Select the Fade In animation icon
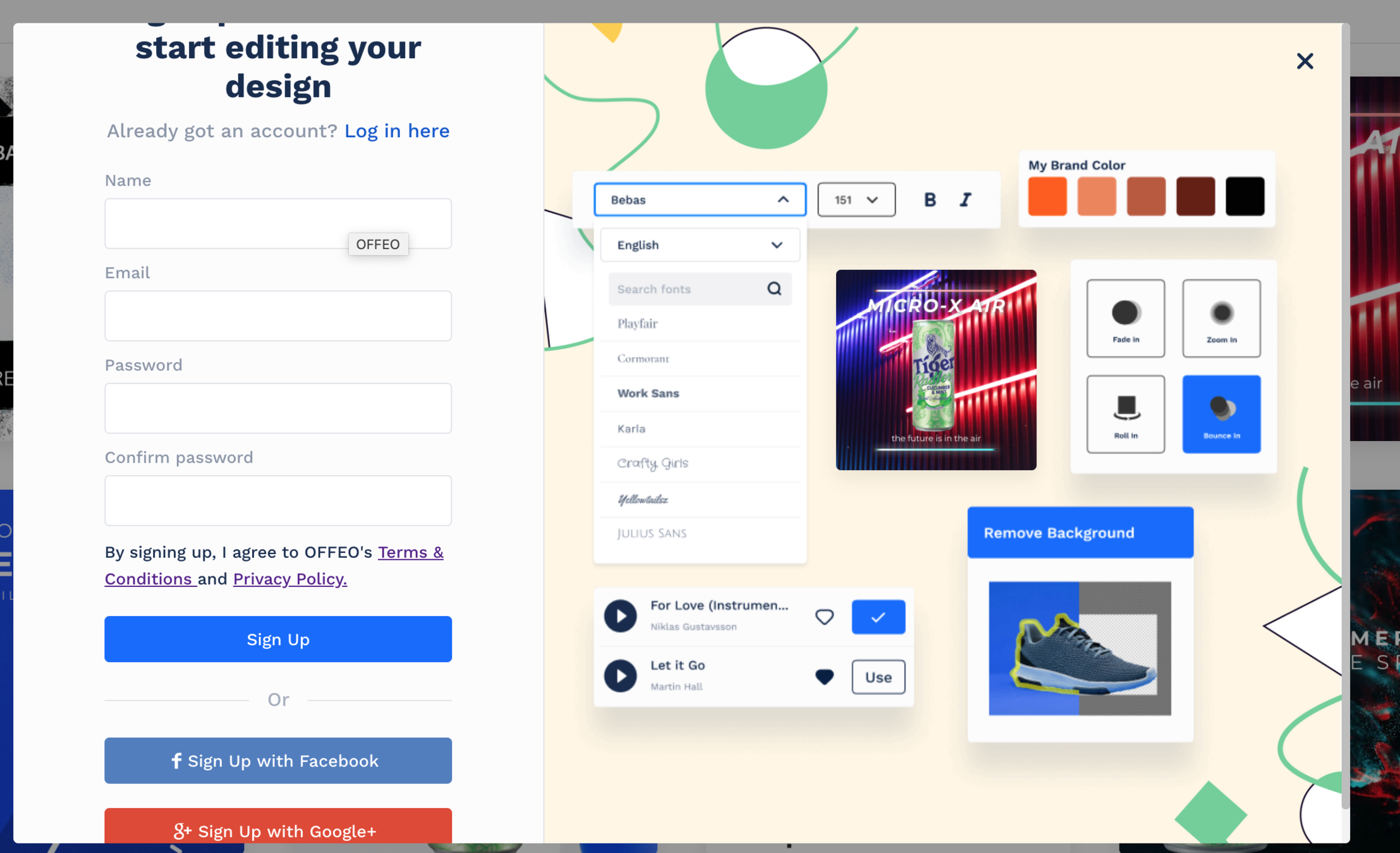This screenshot has height=853, width=1400. click(1125, 318)
